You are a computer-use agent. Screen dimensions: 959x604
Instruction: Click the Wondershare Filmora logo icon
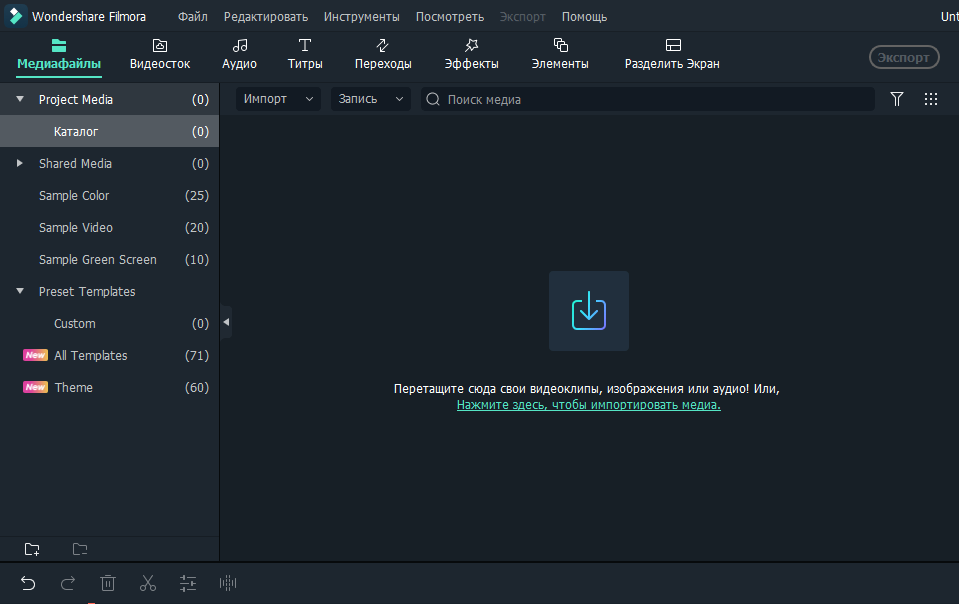(x=15, y=16)
